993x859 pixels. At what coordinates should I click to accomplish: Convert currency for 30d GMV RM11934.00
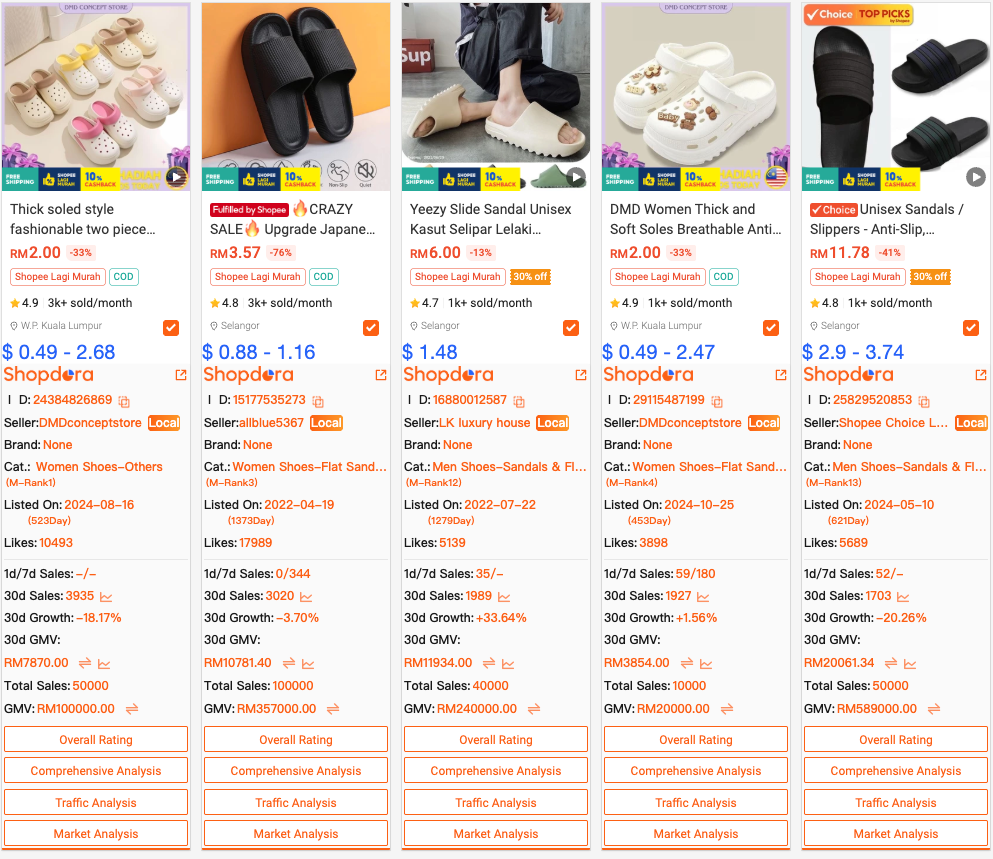pos(488,663)
